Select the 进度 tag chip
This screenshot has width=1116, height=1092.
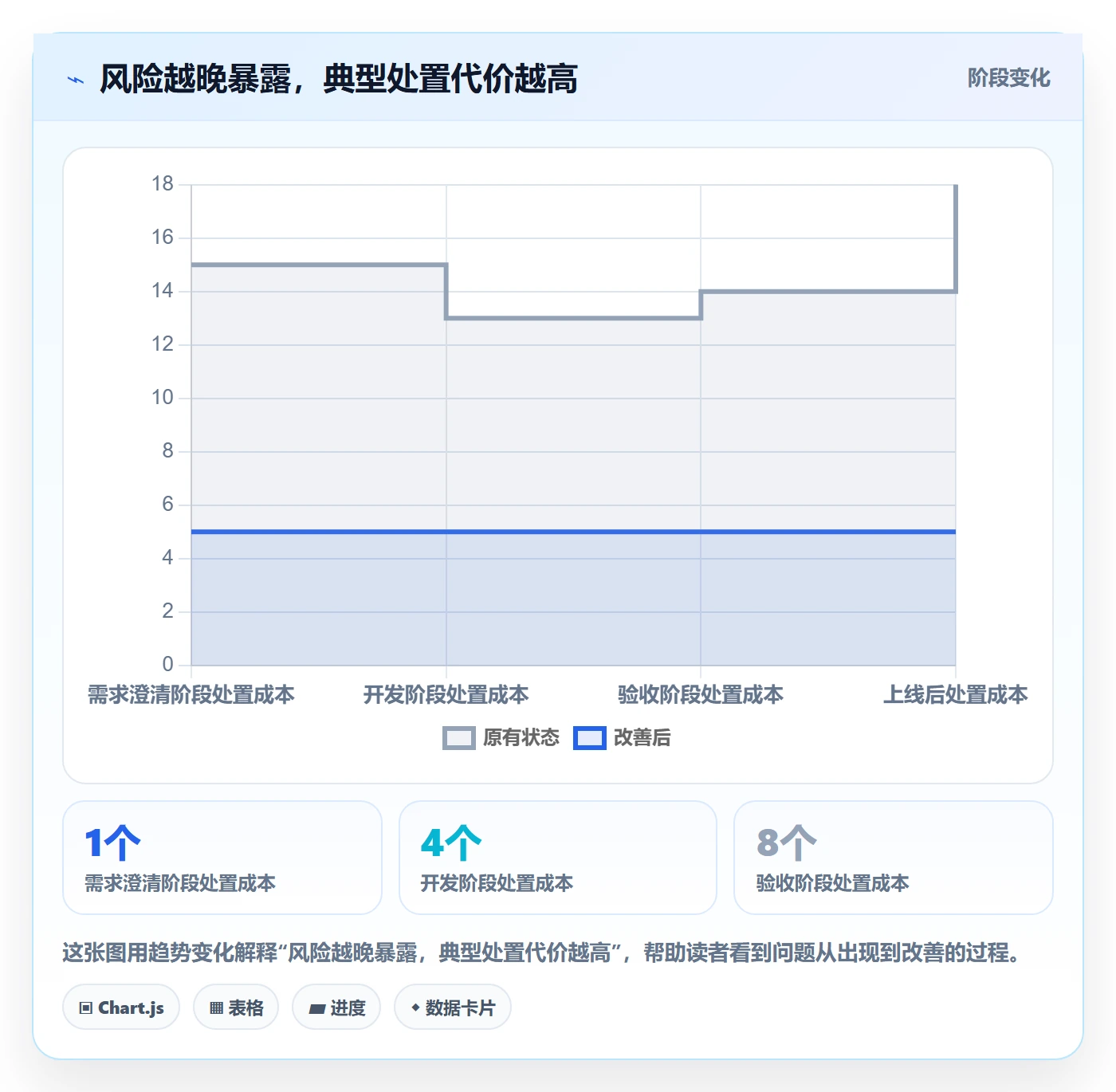(336, 1008)
